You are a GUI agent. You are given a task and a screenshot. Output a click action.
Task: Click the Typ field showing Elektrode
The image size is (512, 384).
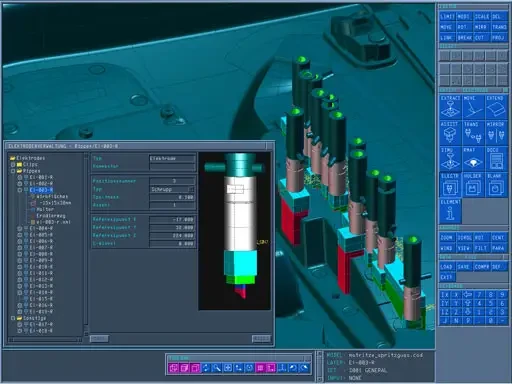[172, 158]
